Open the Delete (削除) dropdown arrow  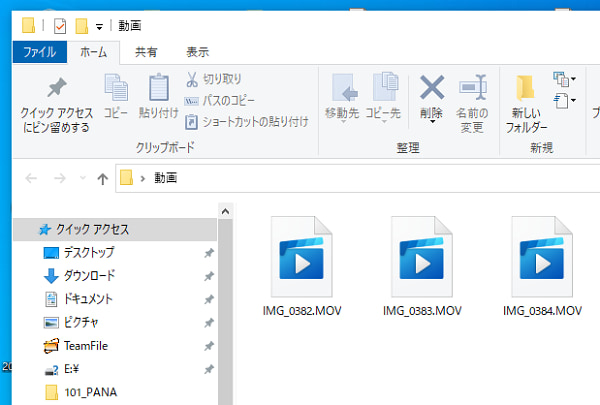coord(432,122)
